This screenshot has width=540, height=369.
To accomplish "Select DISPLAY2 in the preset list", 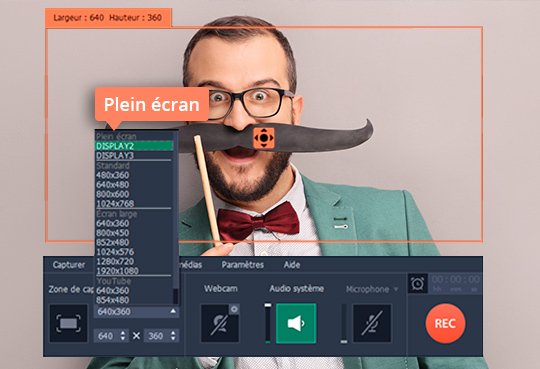I will pyautogui.click(x=134, y=146).
